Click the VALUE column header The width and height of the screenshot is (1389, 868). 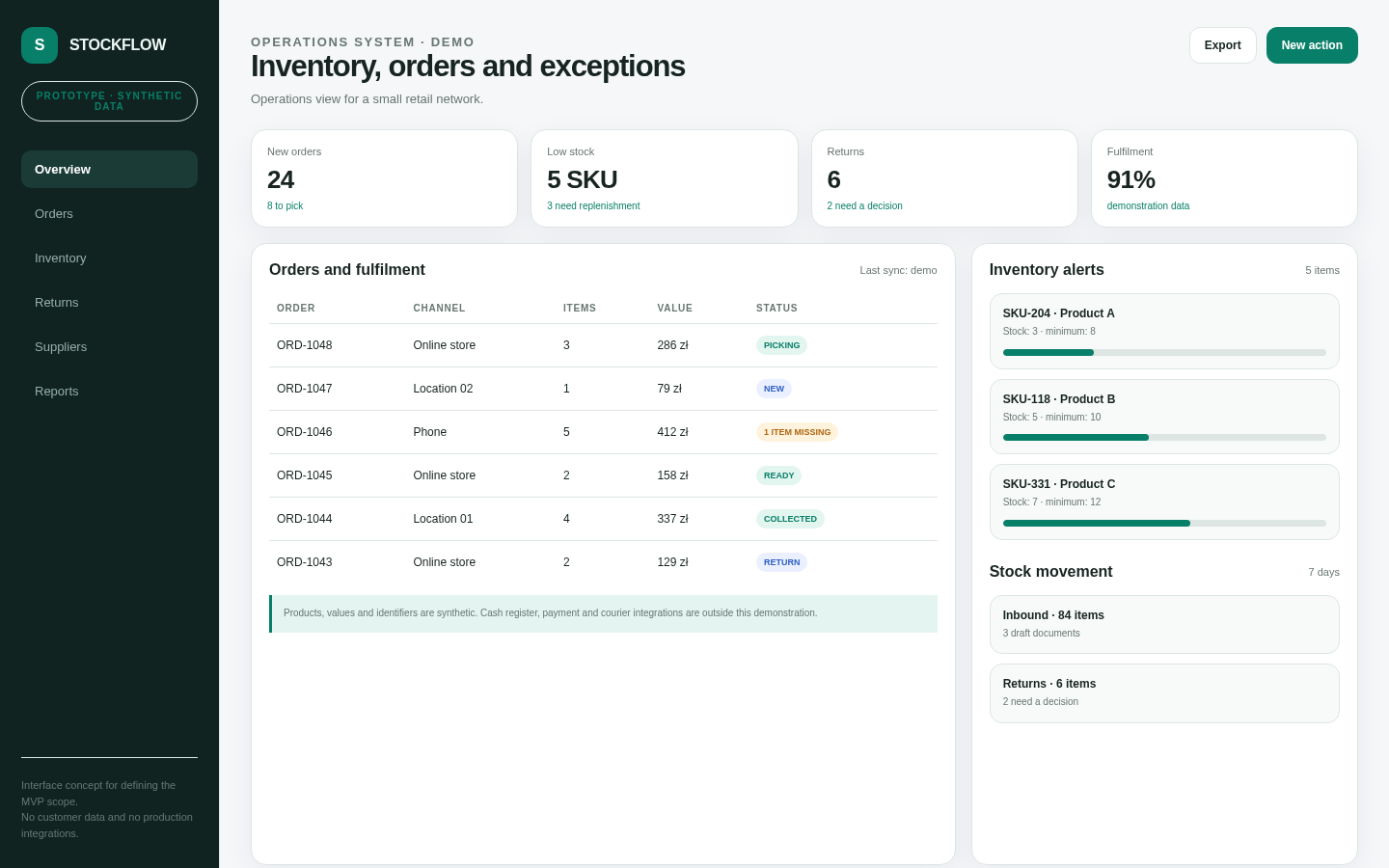pos(675,309)
